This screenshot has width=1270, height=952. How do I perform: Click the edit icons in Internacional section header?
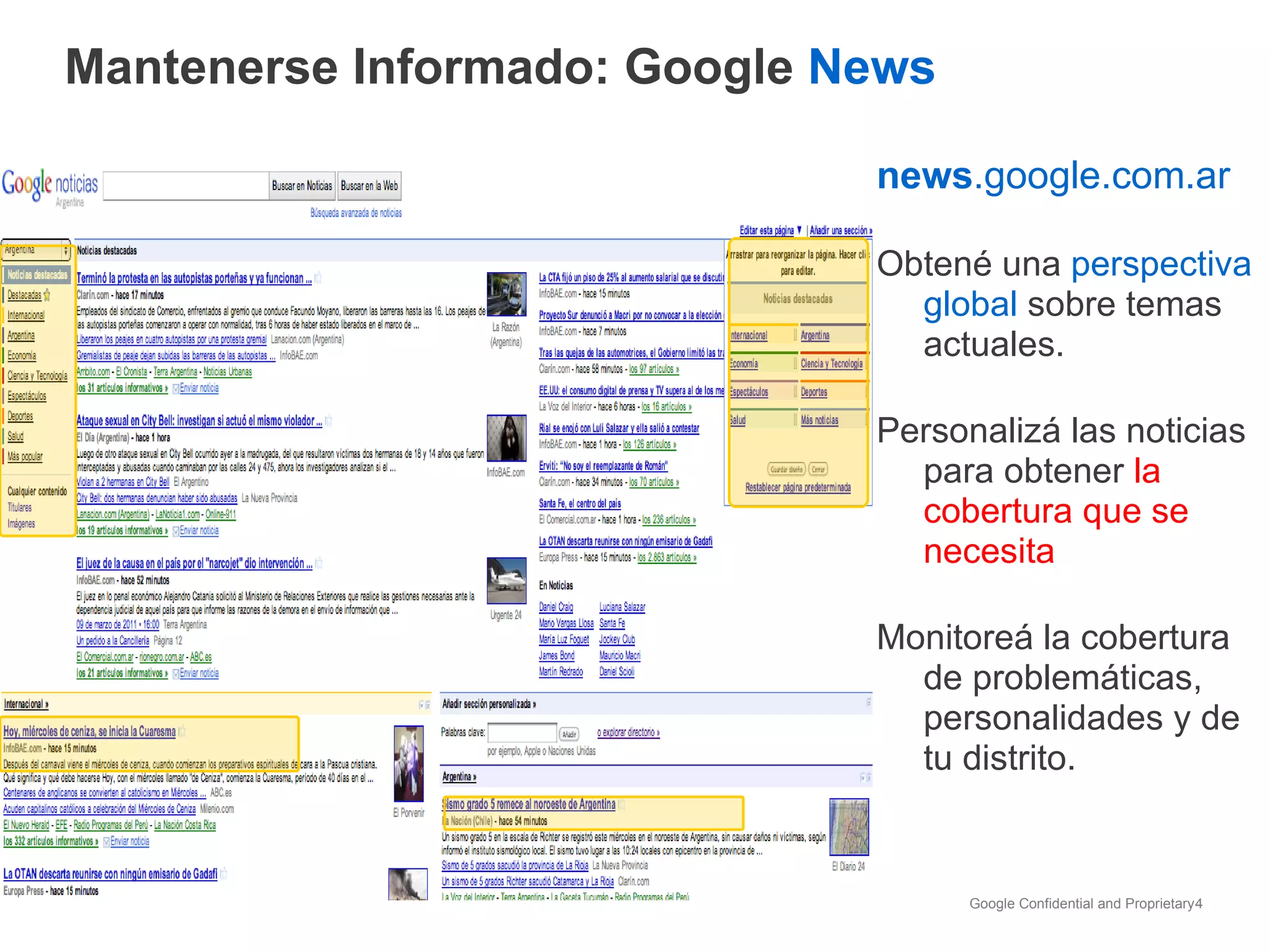pyautogui.click(x=425, y=705)
